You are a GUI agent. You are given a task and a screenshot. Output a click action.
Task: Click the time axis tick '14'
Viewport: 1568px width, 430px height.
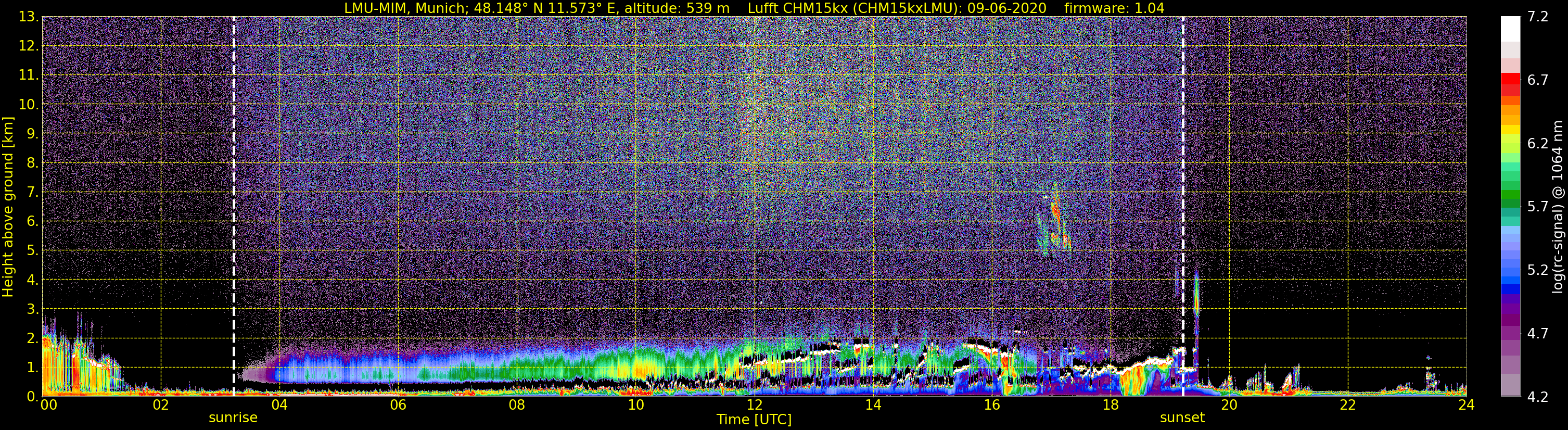click(x=873, y=406)
